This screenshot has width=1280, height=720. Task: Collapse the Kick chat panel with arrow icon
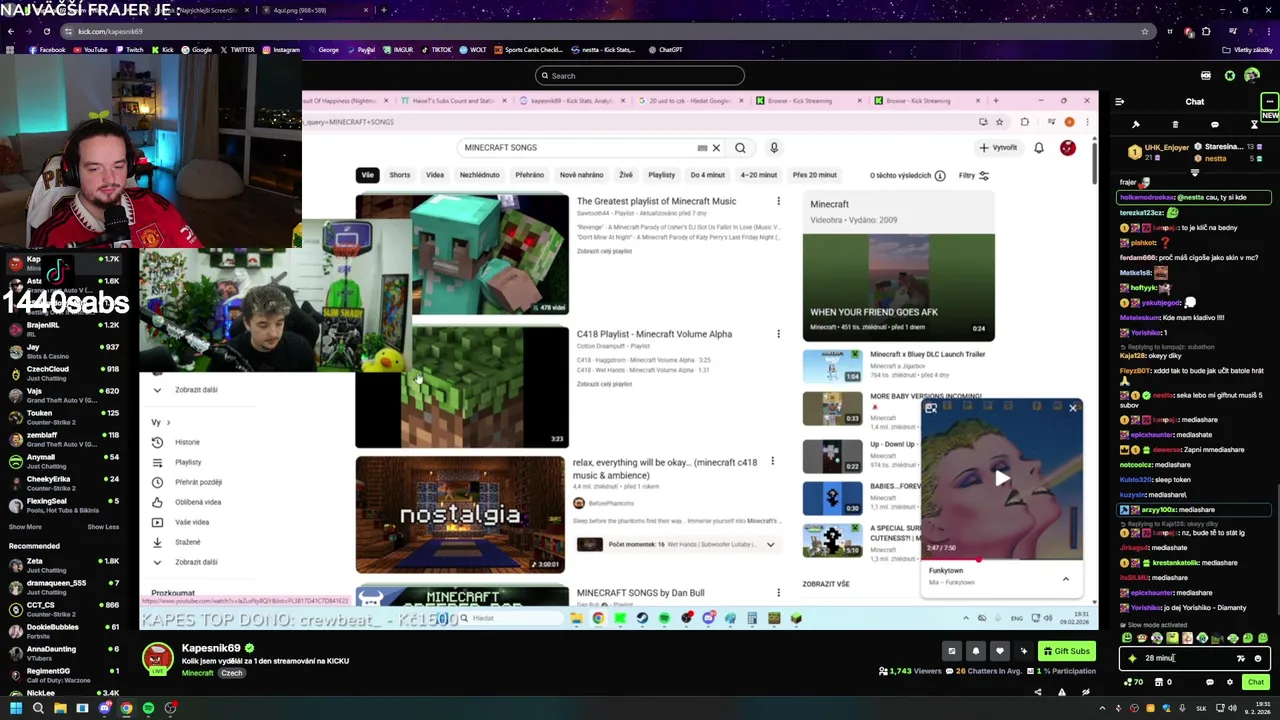(1119, 101)
